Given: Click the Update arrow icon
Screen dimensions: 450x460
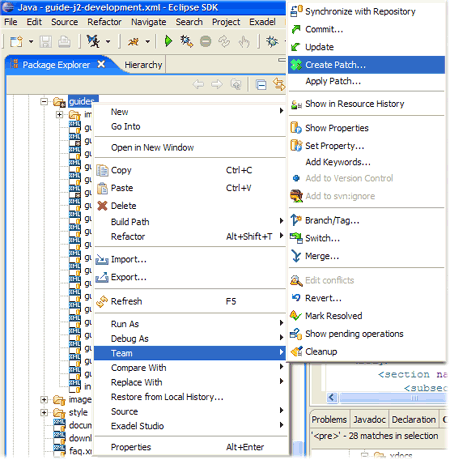Looking at the screenshot, I should click(296, 47).
